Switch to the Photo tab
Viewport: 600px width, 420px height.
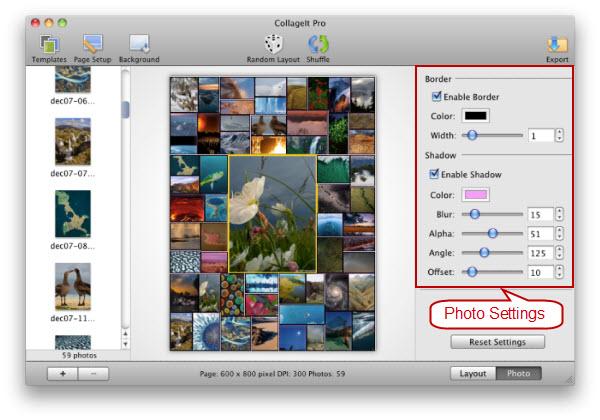(x=518, y=373)
